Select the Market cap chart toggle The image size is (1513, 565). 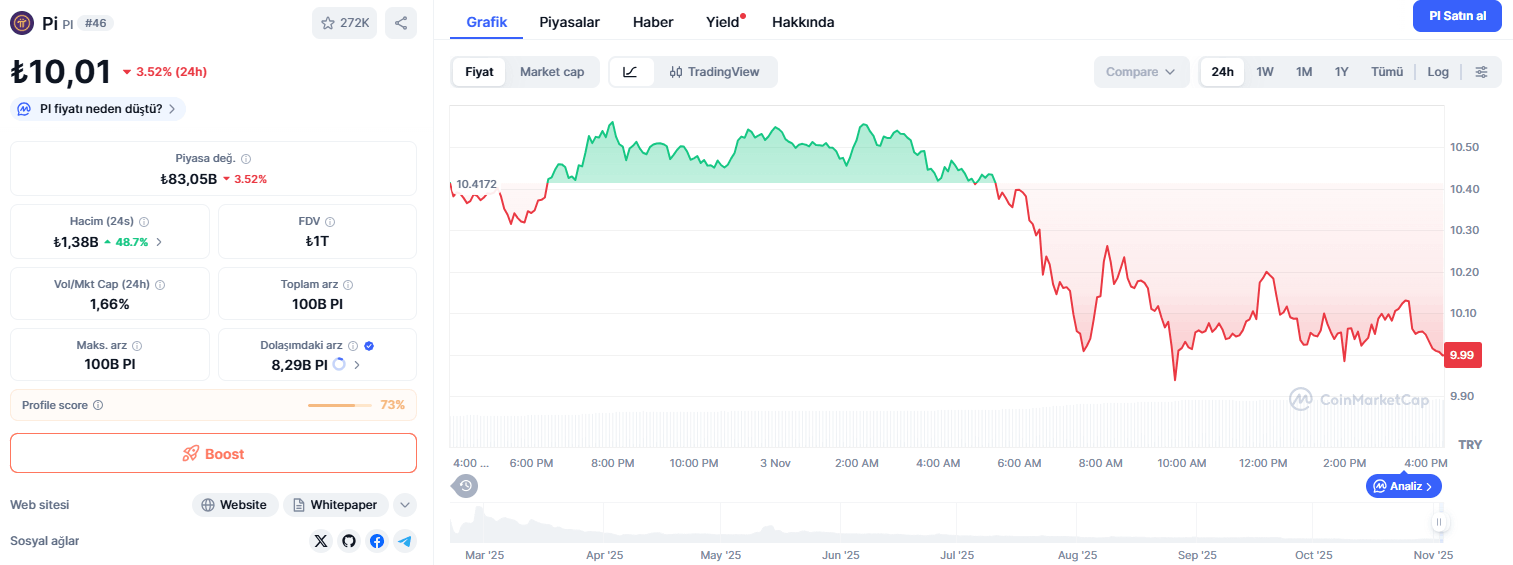tap(552, 72)
